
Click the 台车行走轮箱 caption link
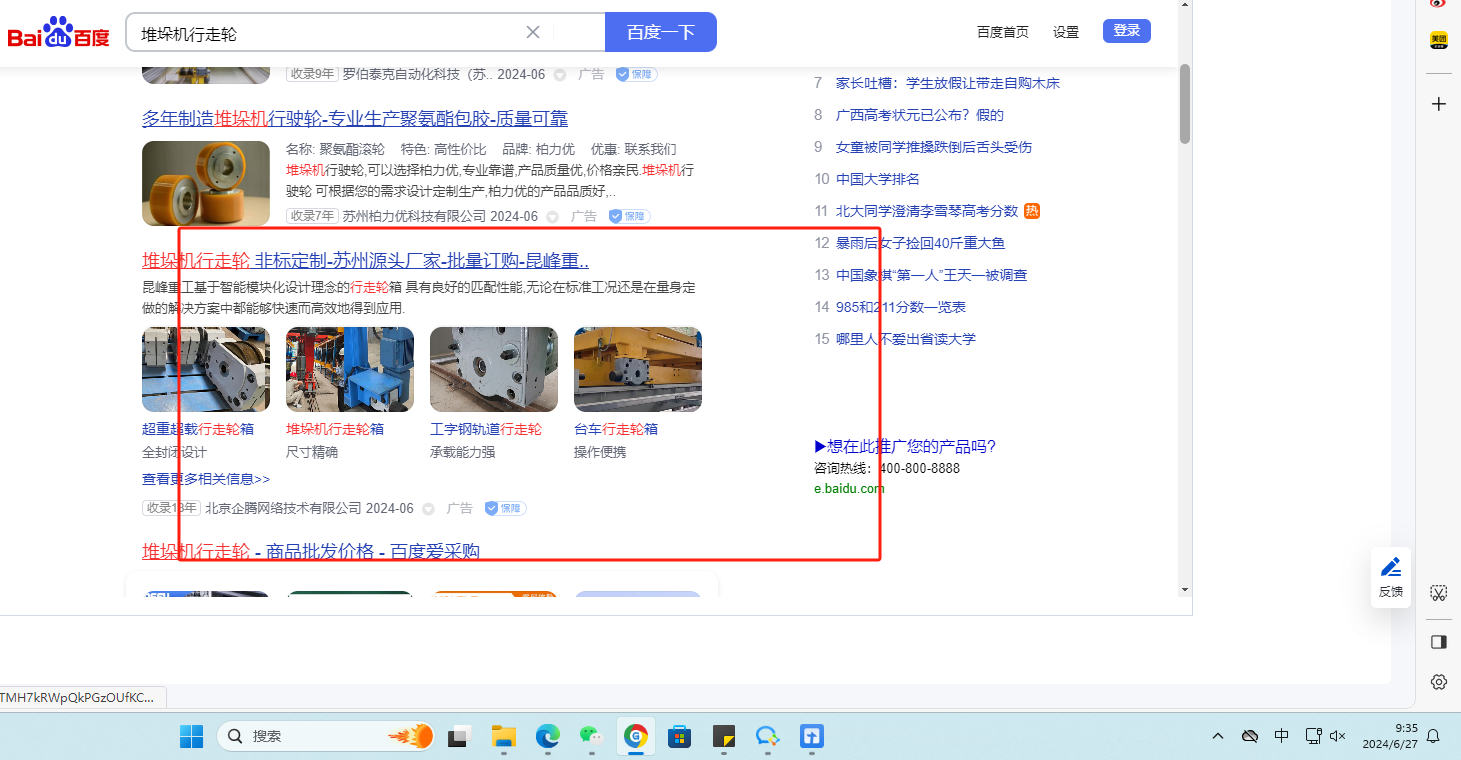[616, 429]
